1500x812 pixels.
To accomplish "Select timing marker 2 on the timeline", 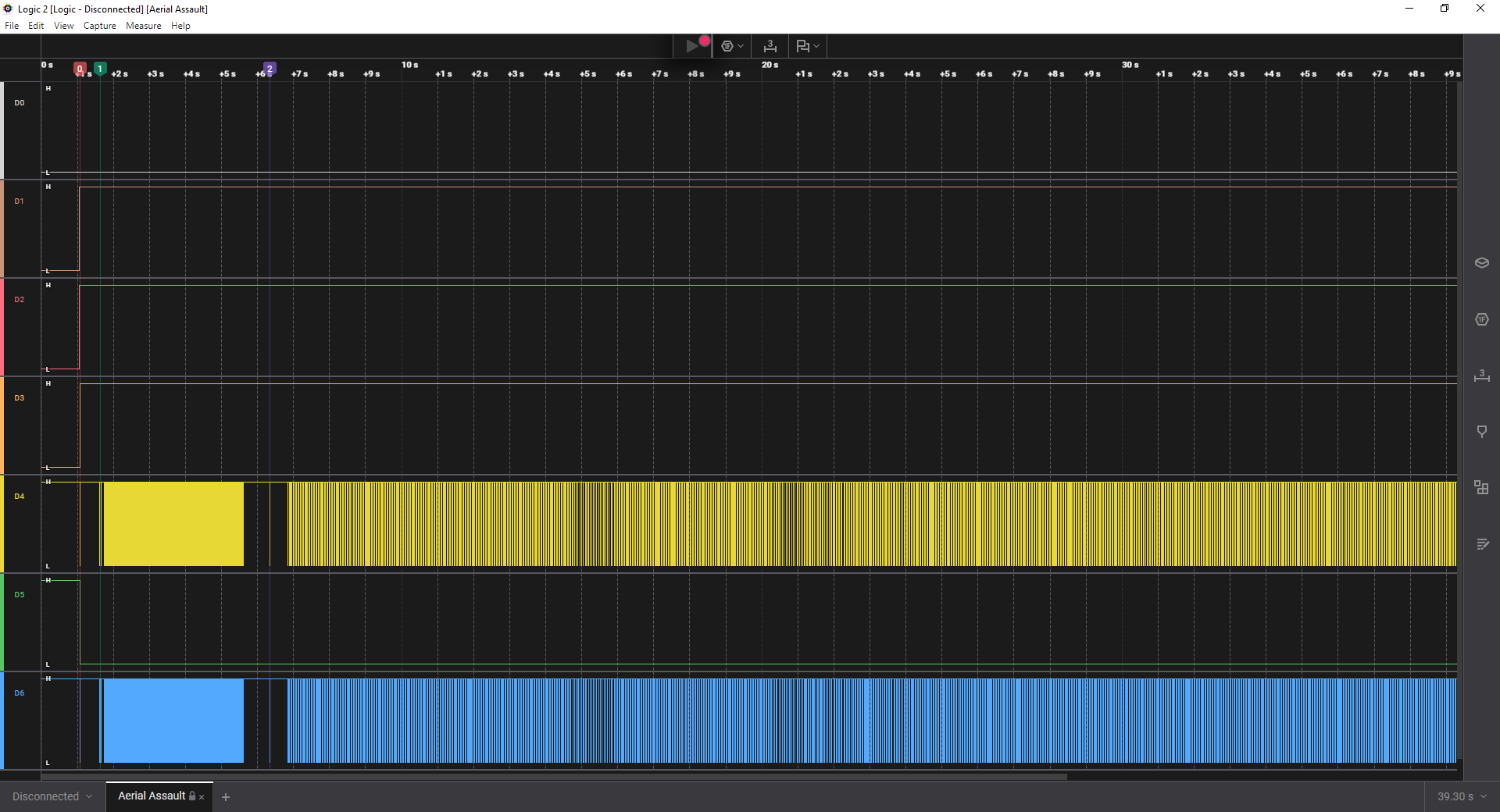I will point(270,69).
